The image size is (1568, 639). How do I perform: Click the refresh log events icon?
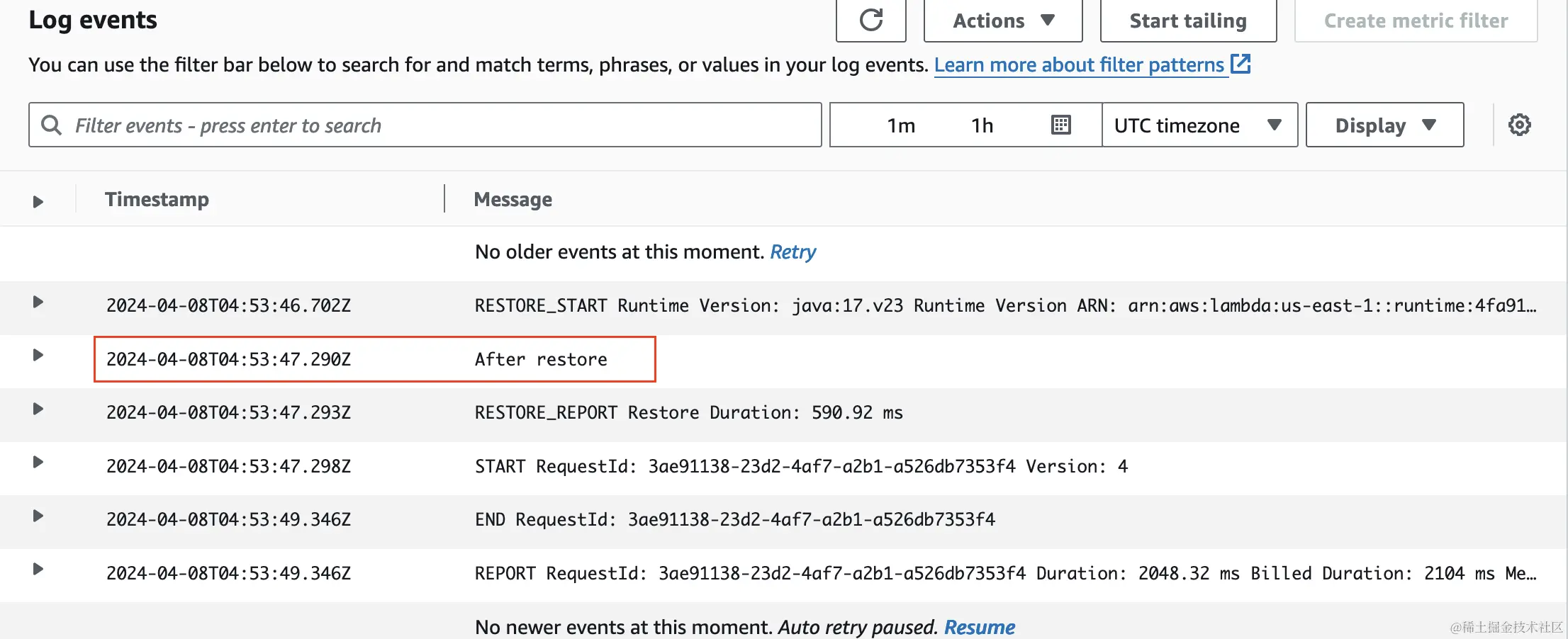[x=870, y=20]
